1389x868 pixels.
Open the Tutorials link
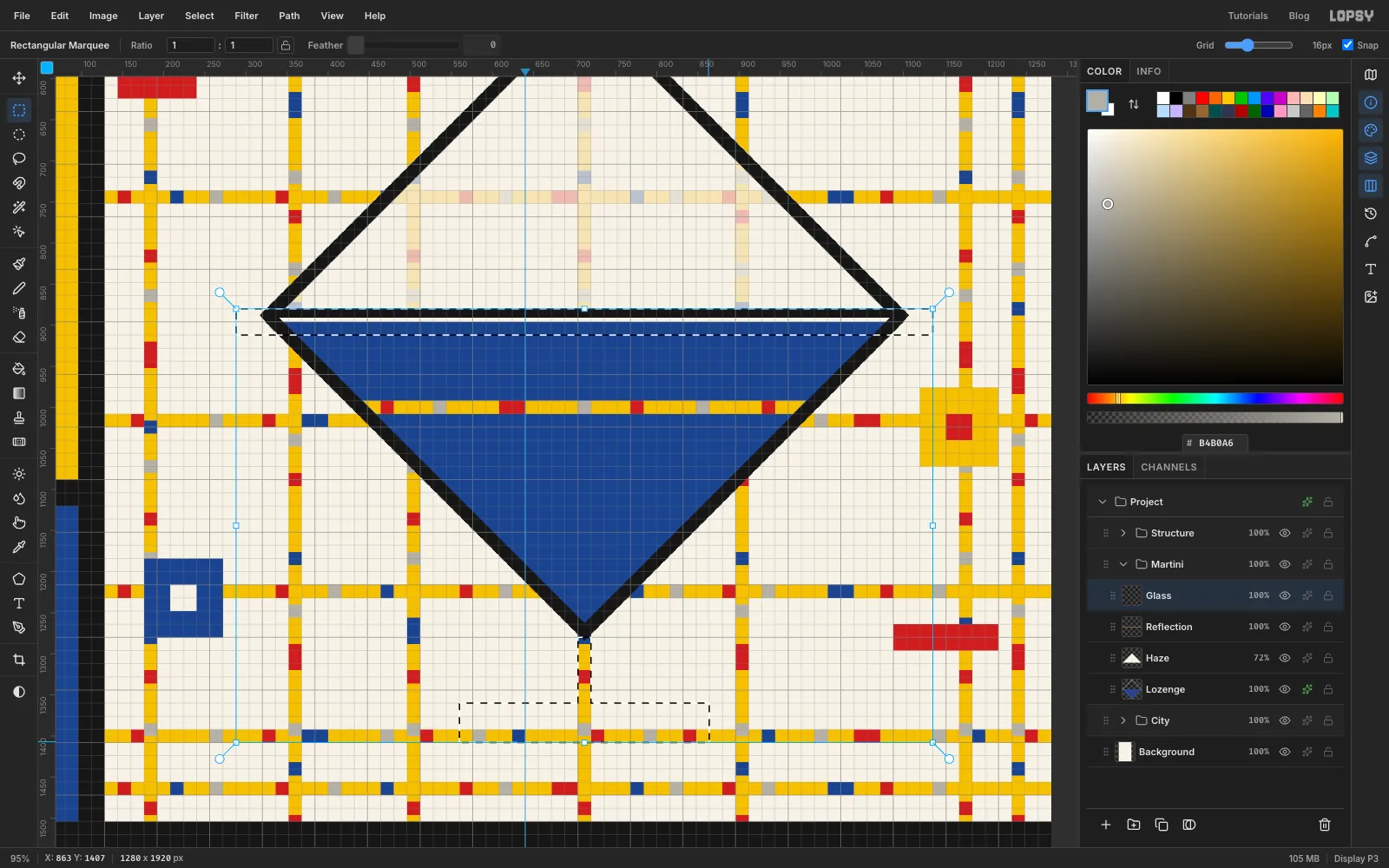pyautogui.click(x=1247, y=16)
